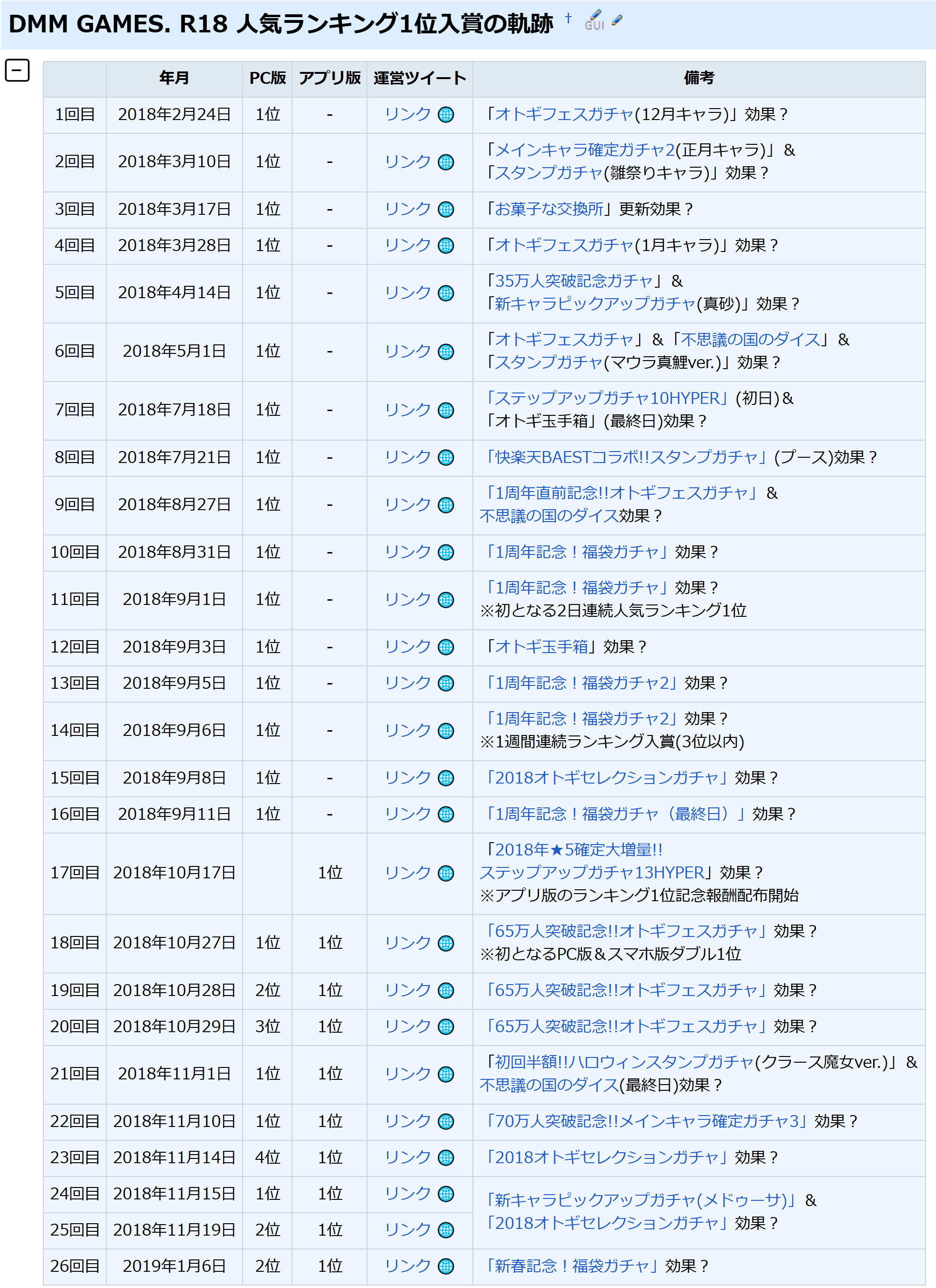This screenshot has height=1288, width=936.
Task: Select the 2018年2月24日 date cell
Action: [174, 115]
